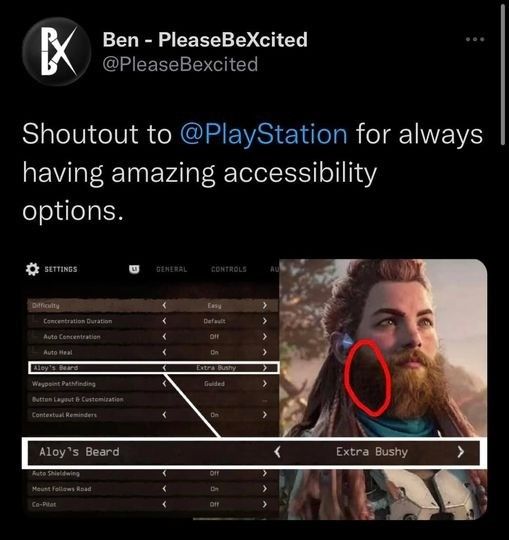Switch to the General settings tab

172,269
